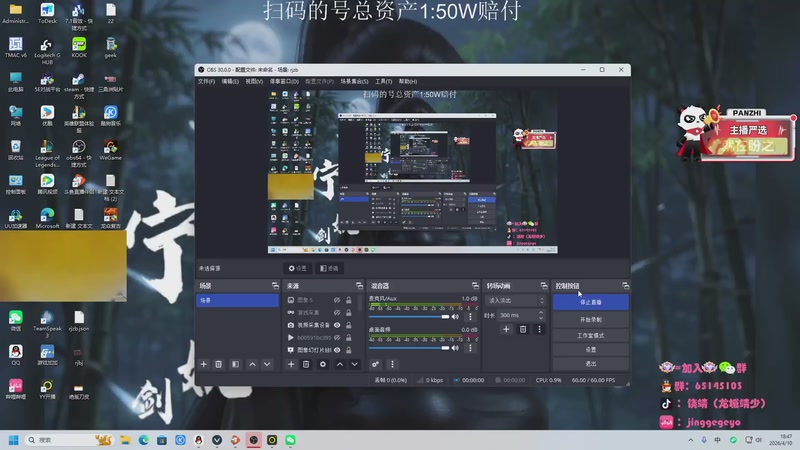Viewport: 800px width, 450px height.
Task: Click the Windows taskbar search box
Action: click(x=69, y=440)
